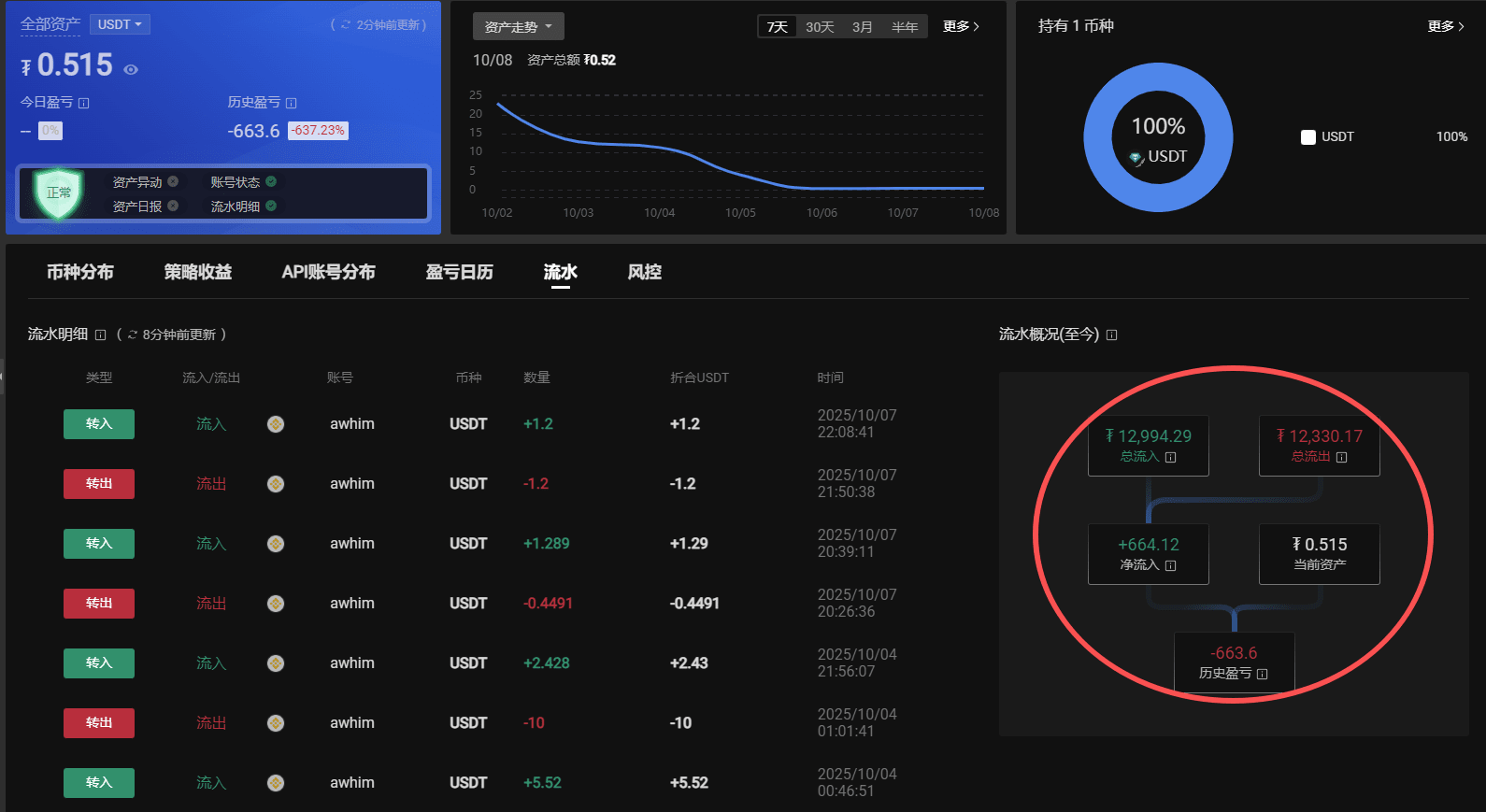Open the 币种分布 tab

[x=80, y=272]
